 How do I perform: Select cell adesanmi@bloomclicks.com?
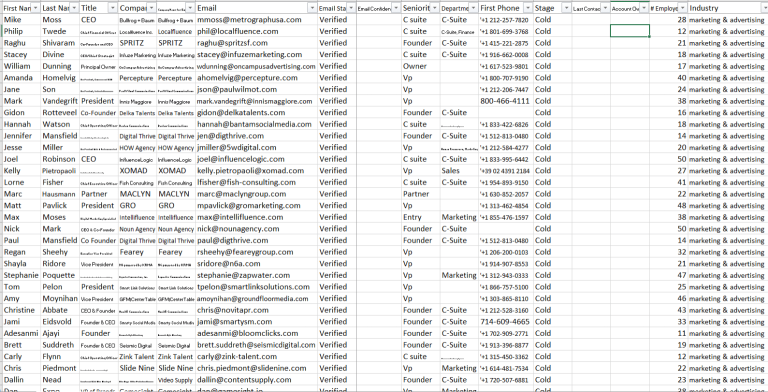[x=257, y=333]
